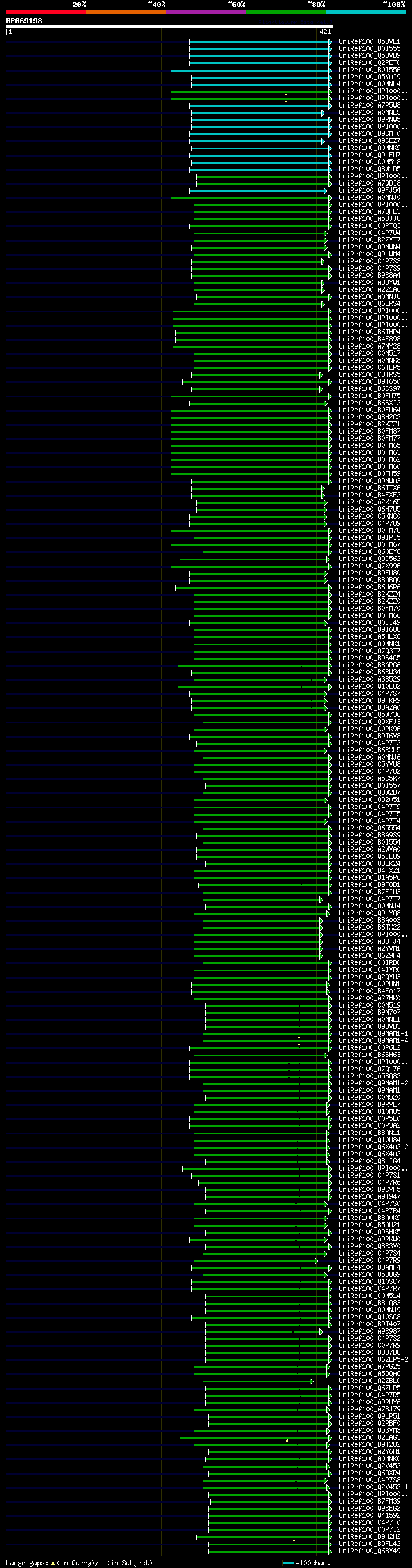Open hit UniRef100_Q53VD9

(x=370, y=56)
